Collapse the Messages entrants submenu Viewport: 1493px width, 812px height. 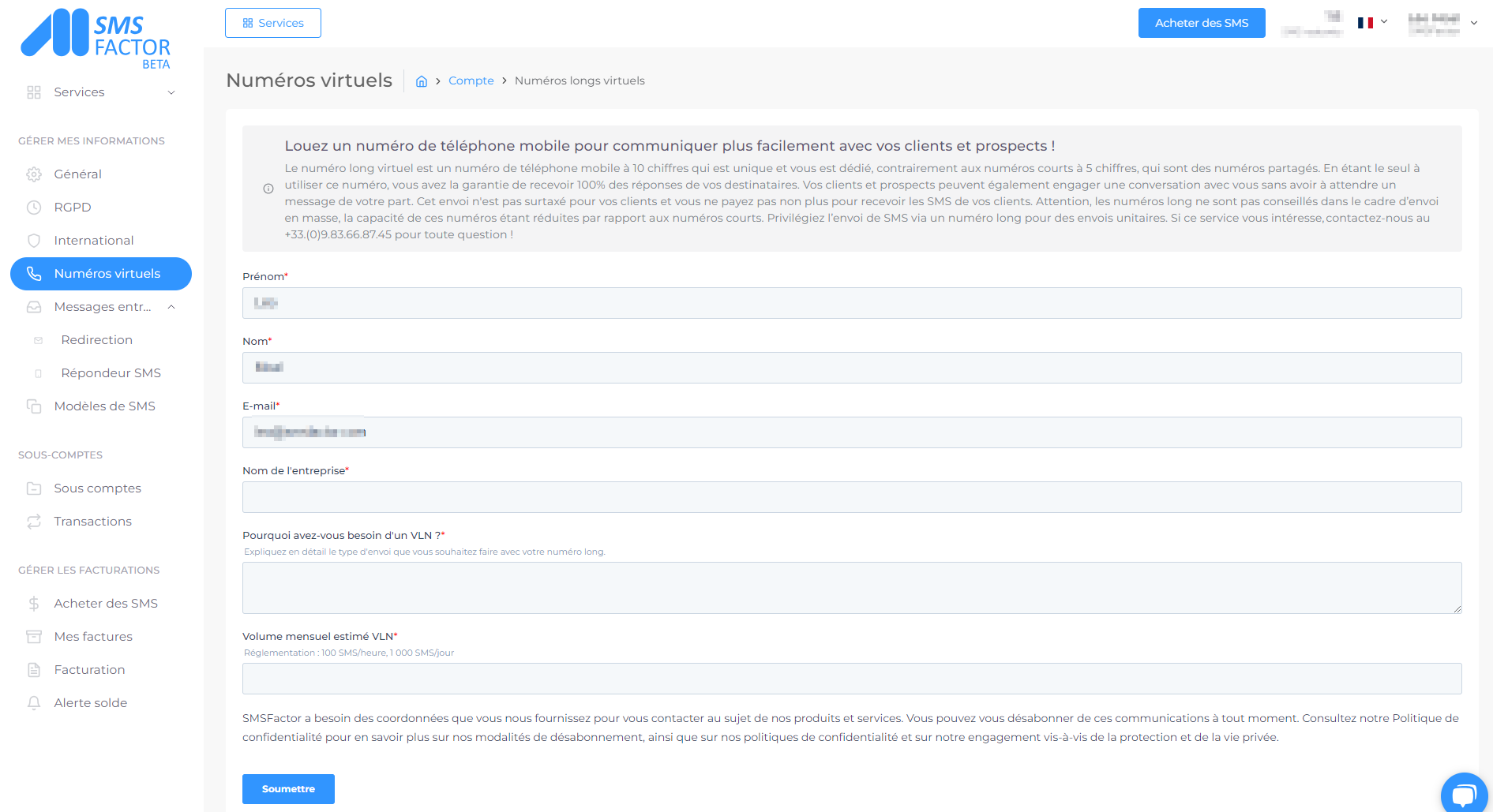(x=171, y=307)
